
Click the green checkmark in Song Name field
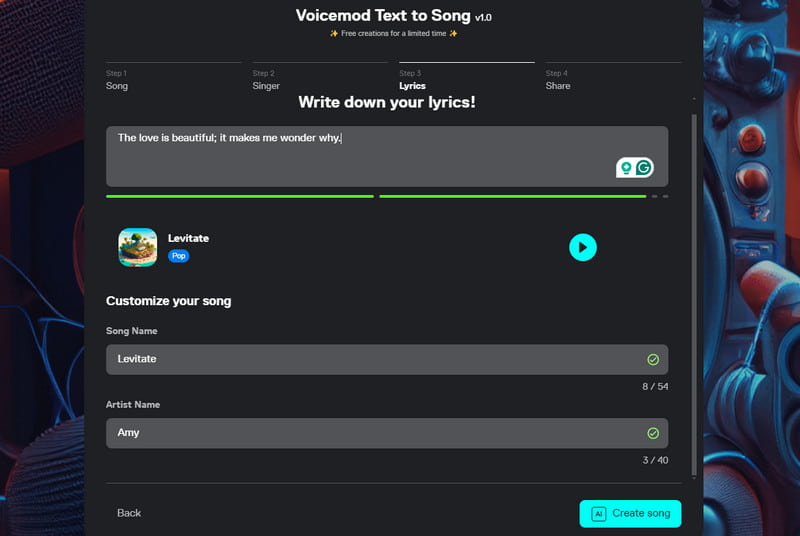[x=653, y=359]
